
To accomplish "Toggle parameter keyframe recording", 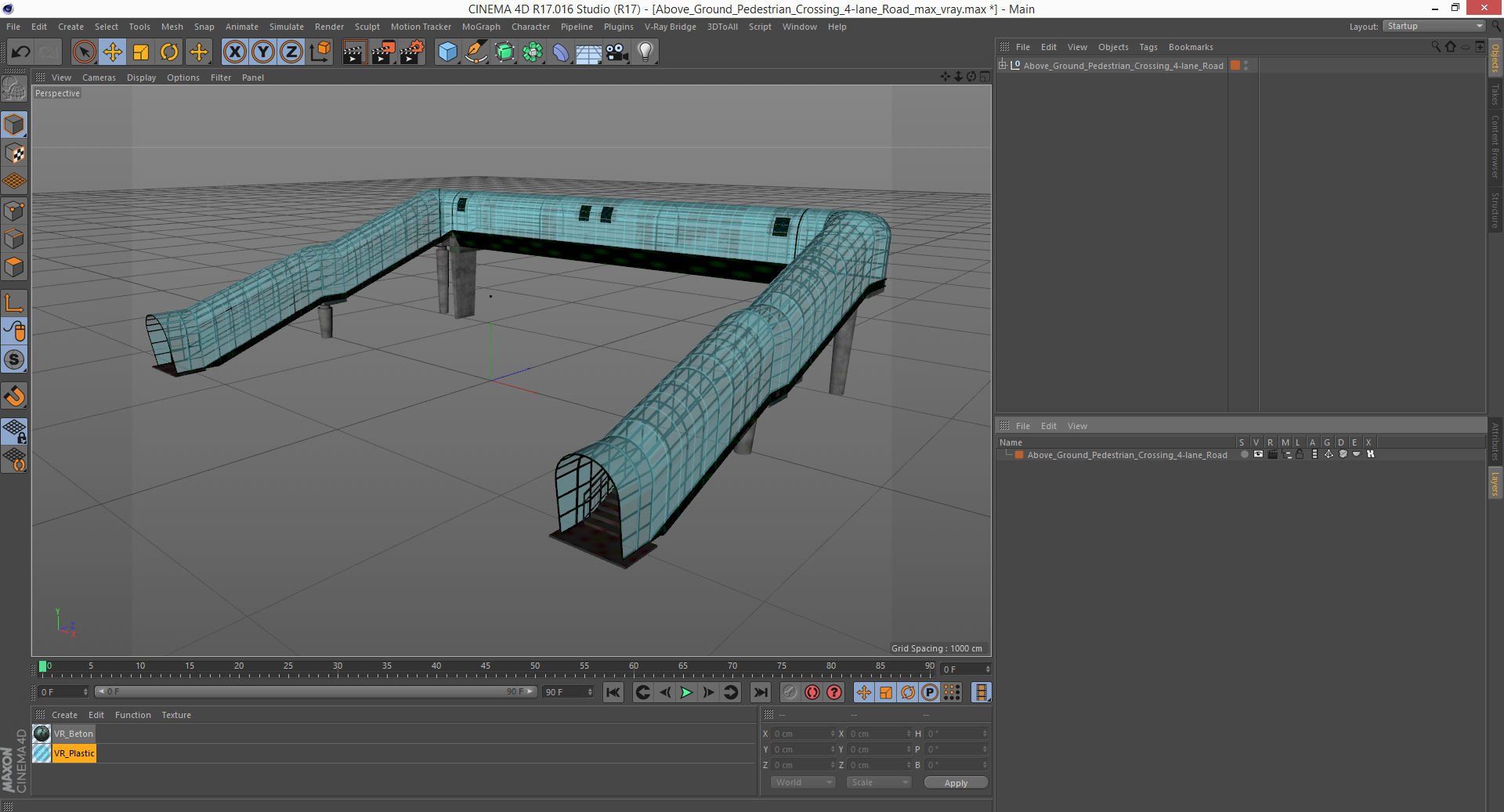I will (x=930, y=692).
